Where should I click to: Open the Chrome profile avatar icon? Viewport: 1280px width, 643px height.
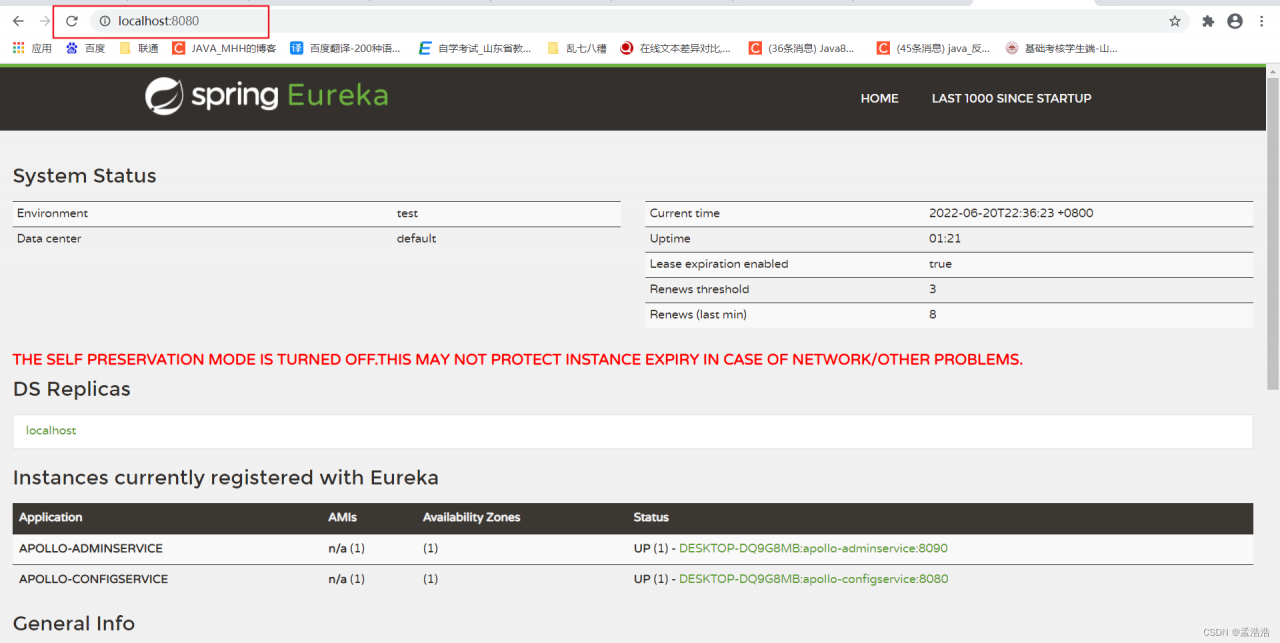(x=1235, y=21)
